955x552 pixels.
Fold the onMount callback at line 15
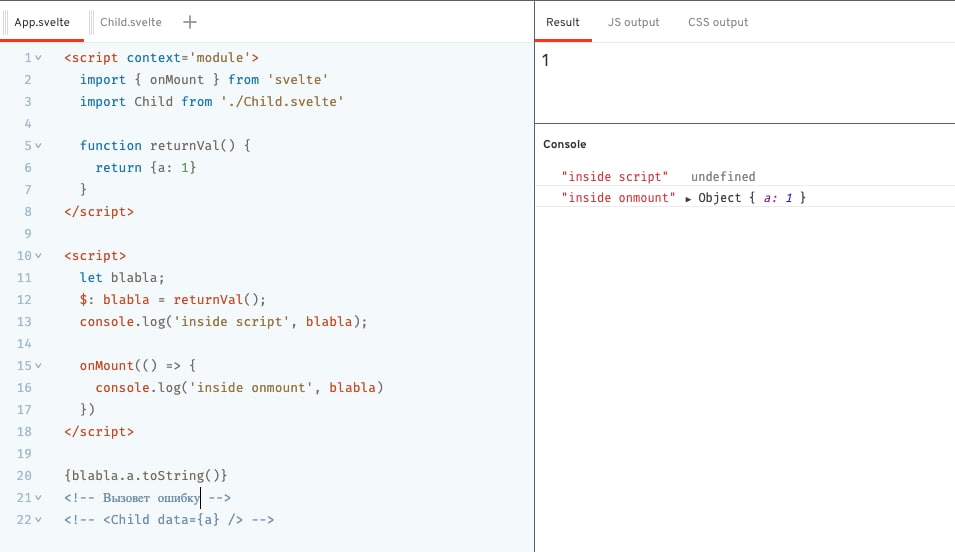click(x=38, y=366)
